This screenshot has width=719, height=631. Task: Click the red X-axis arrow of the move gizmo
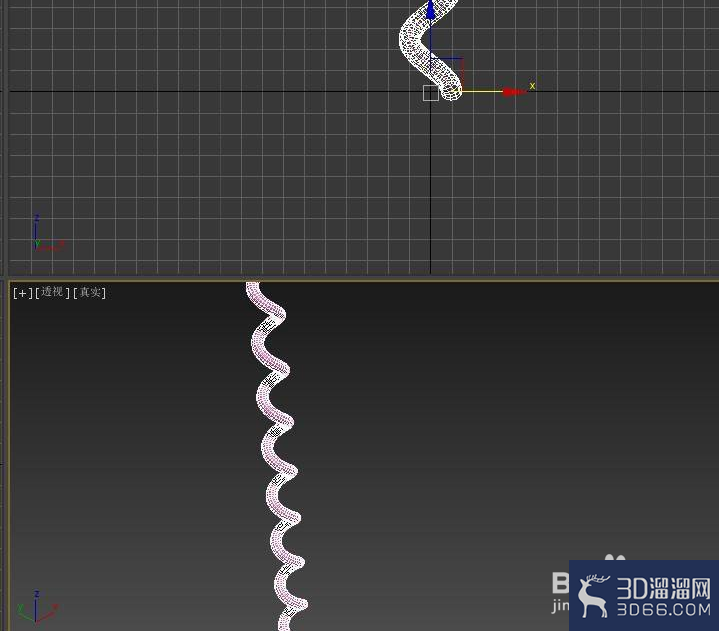pyautogui.click(x=514, y=92)
